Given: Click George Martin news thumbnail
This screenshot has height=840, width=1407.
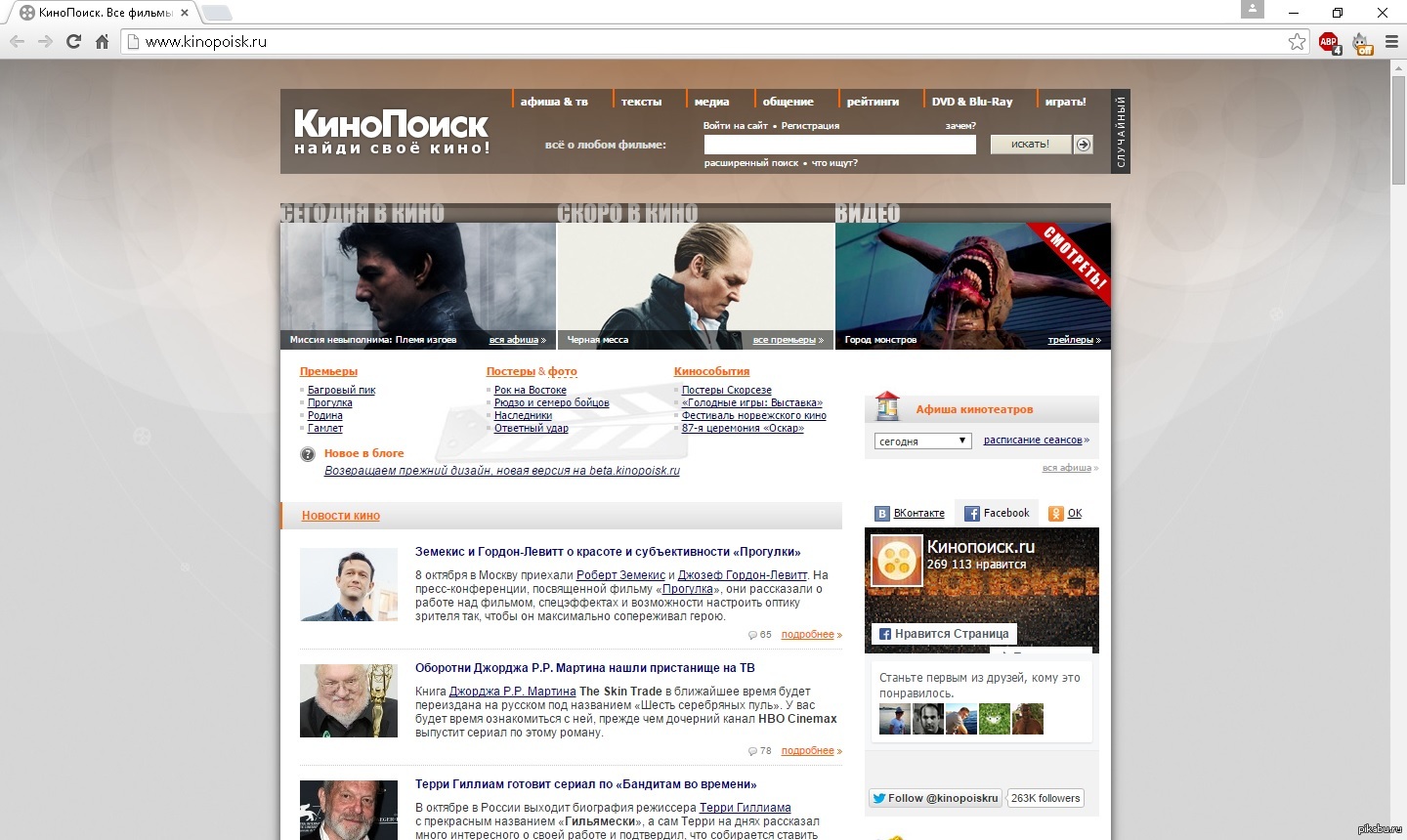Looking at the screenshot, I should point(349,700).
